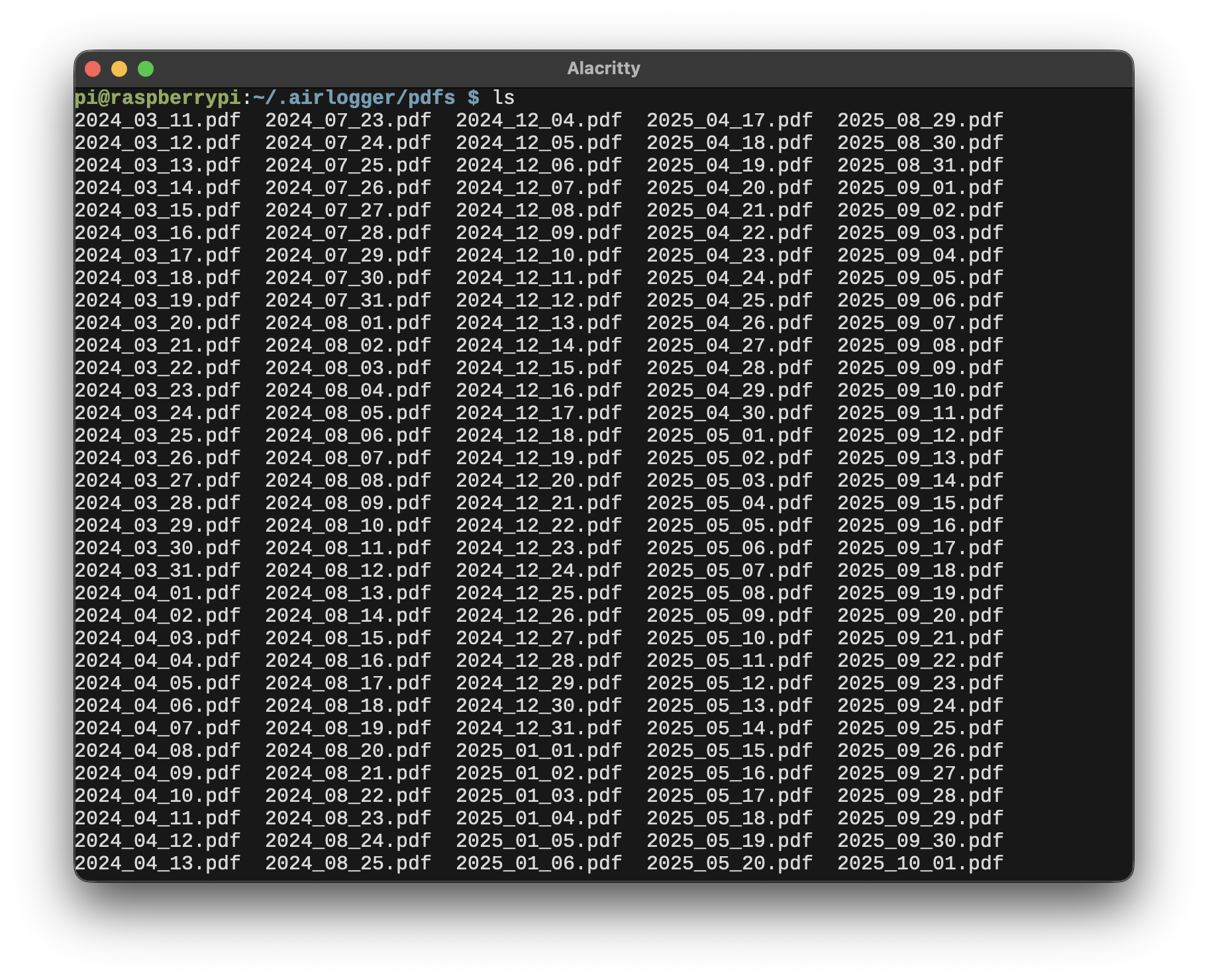The height and width of the screenshot is (980, 1208).
Task: Click the yellow minimize button
Action: point(120,68)
